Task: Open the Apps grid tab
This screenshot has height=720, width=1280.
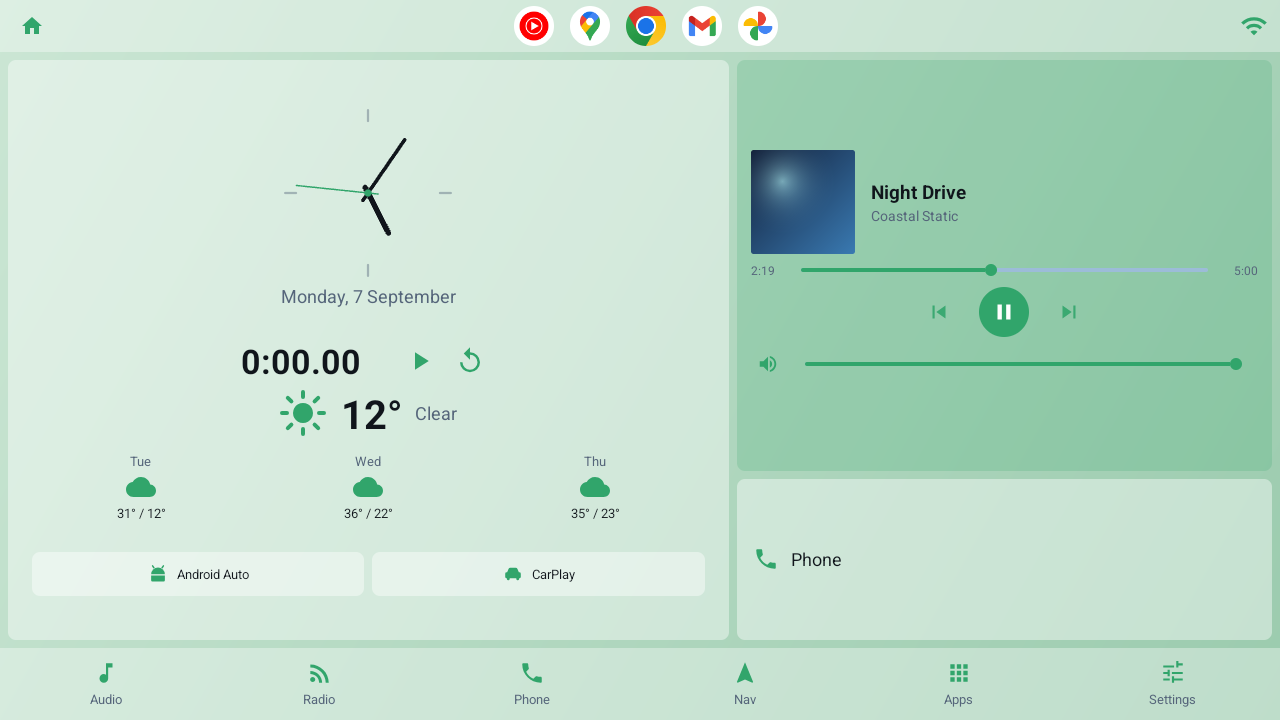Action: pyautogui.click(x=958, y=684)
